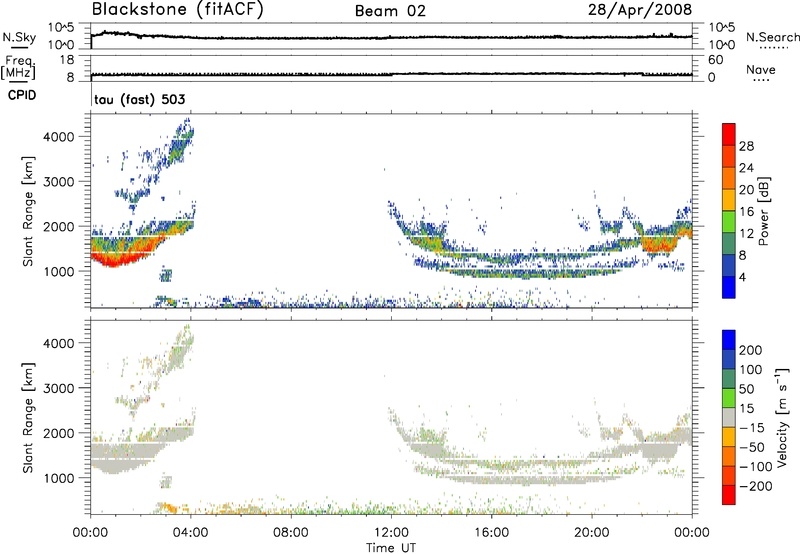The image size is (800, 554).
Task: Select power panel 'Slant Range [km]' axis title
Action: pos(28,211)
